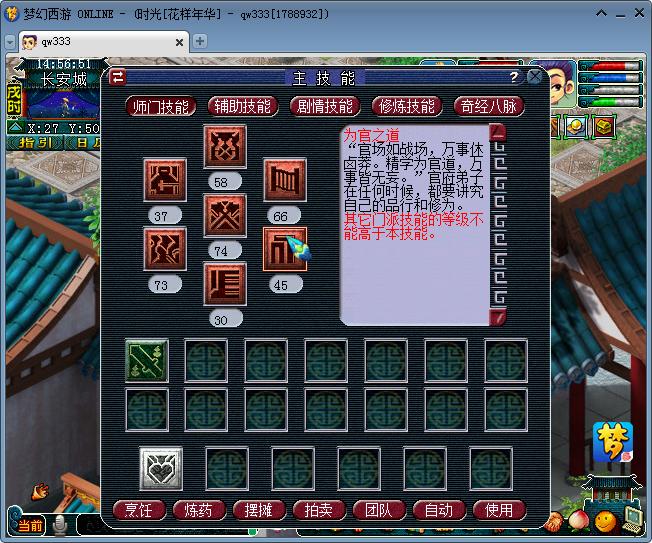This screenshot has width=652, height=543.
Task: Click the smiley face icon at the bottom right
Action: [x=605, y=521]
